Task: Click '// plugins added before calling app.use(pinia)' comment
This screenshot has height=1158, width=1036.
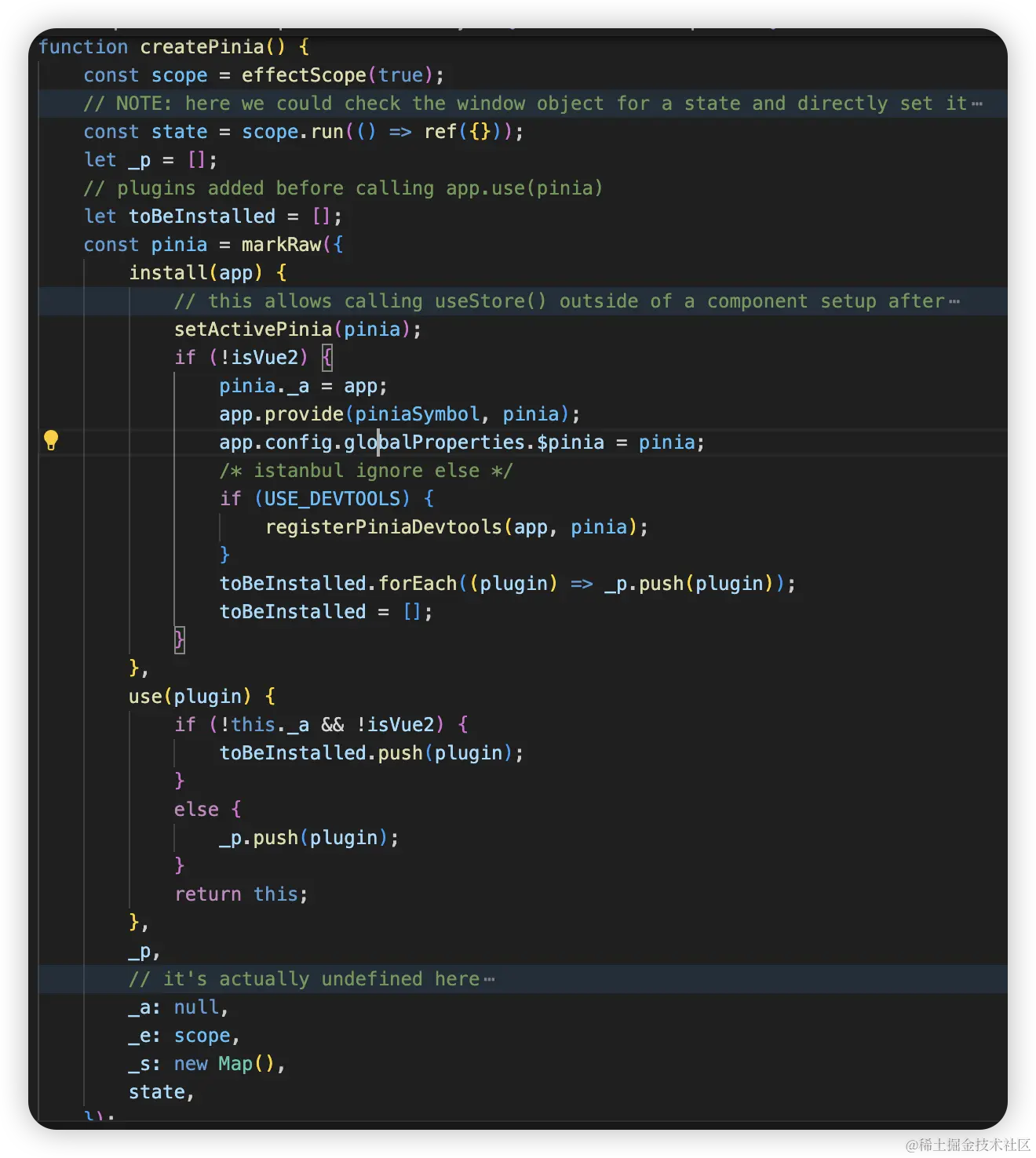Action: coord(343,188)
